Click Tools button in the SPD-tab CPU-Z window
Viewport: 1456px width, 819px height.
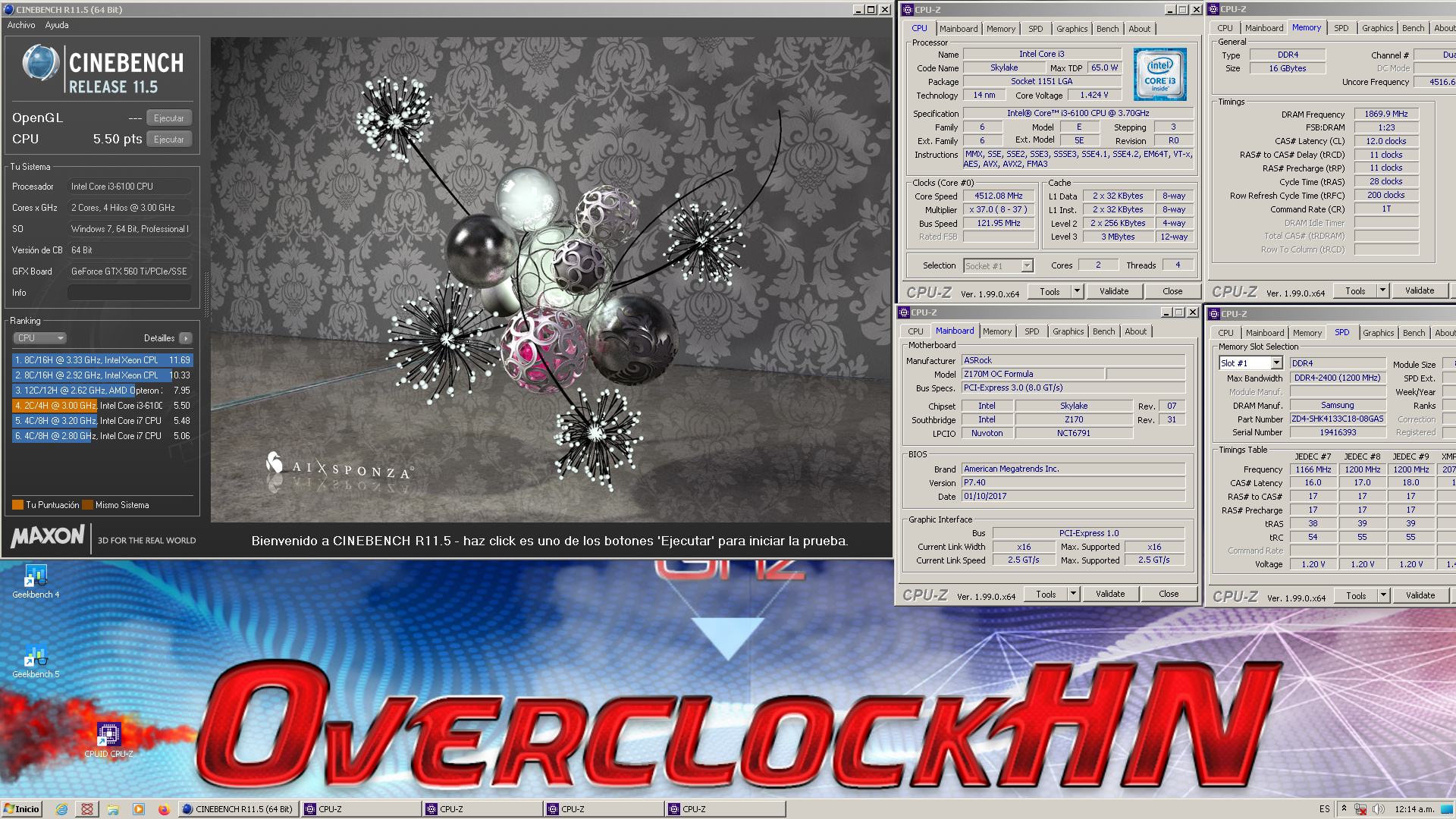click(1356, 595)
